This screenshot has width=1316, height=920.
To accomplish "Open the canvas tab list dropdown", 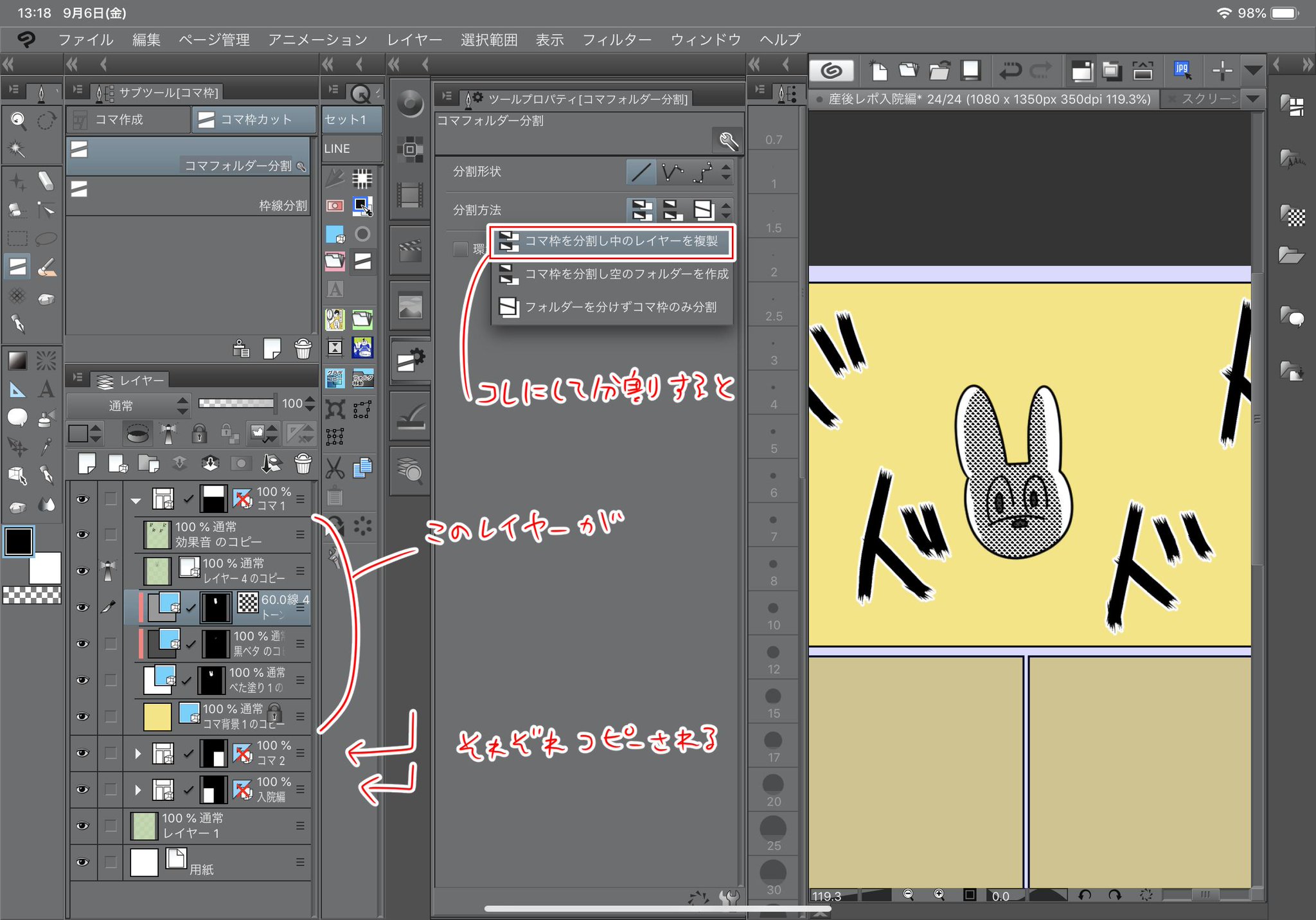I will 1253,99.
